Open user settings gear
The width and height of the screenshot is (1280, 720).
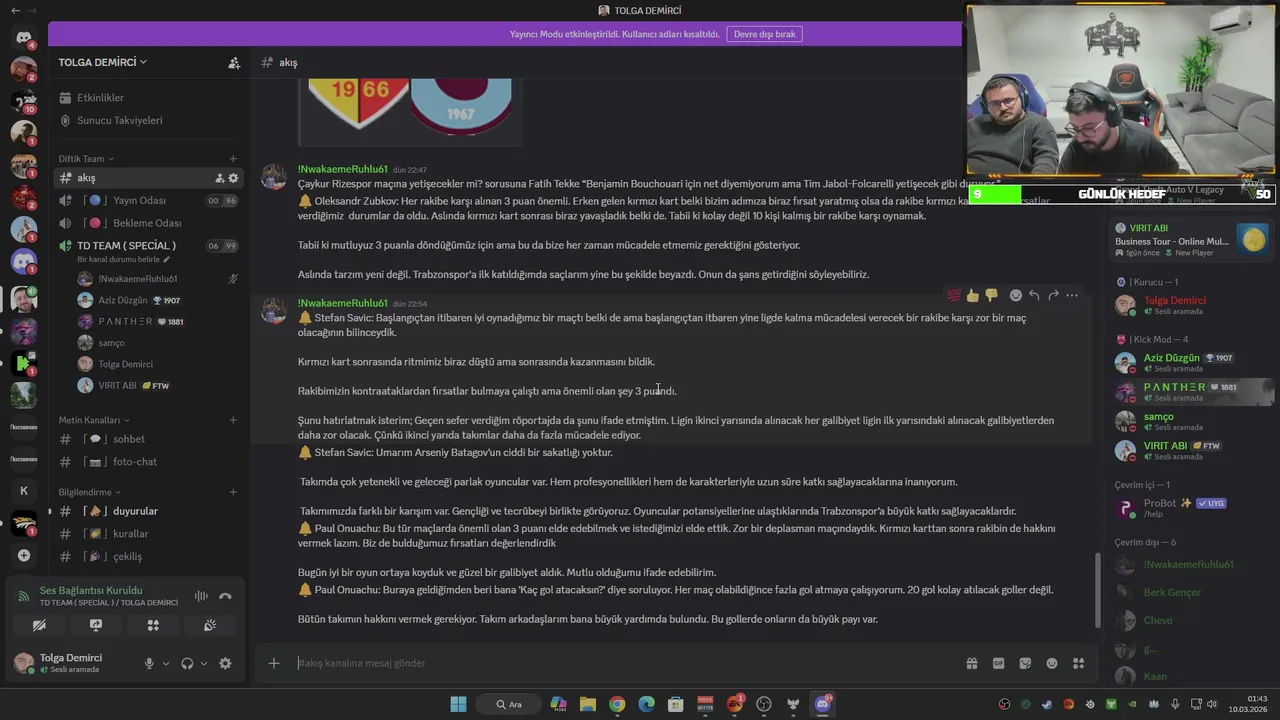[x=225, y=663]
